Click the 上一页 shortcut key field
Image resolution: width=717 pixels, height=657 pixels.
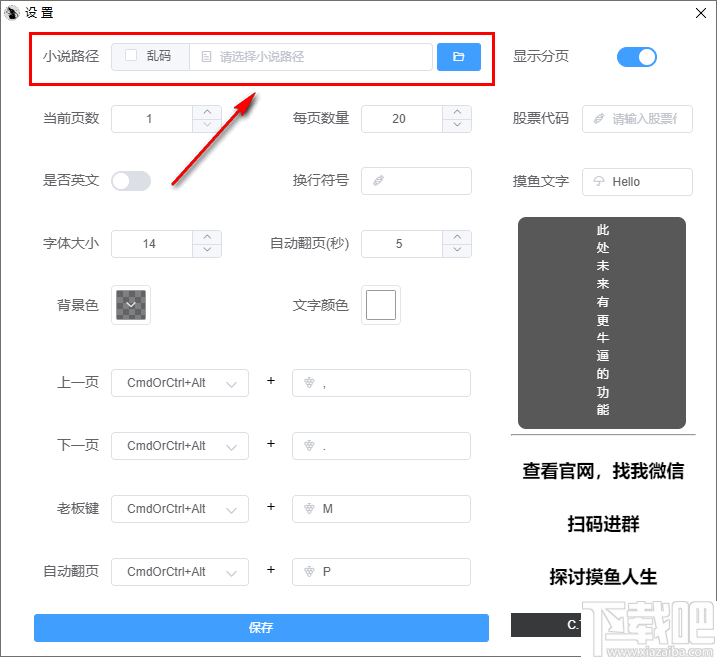381,383
